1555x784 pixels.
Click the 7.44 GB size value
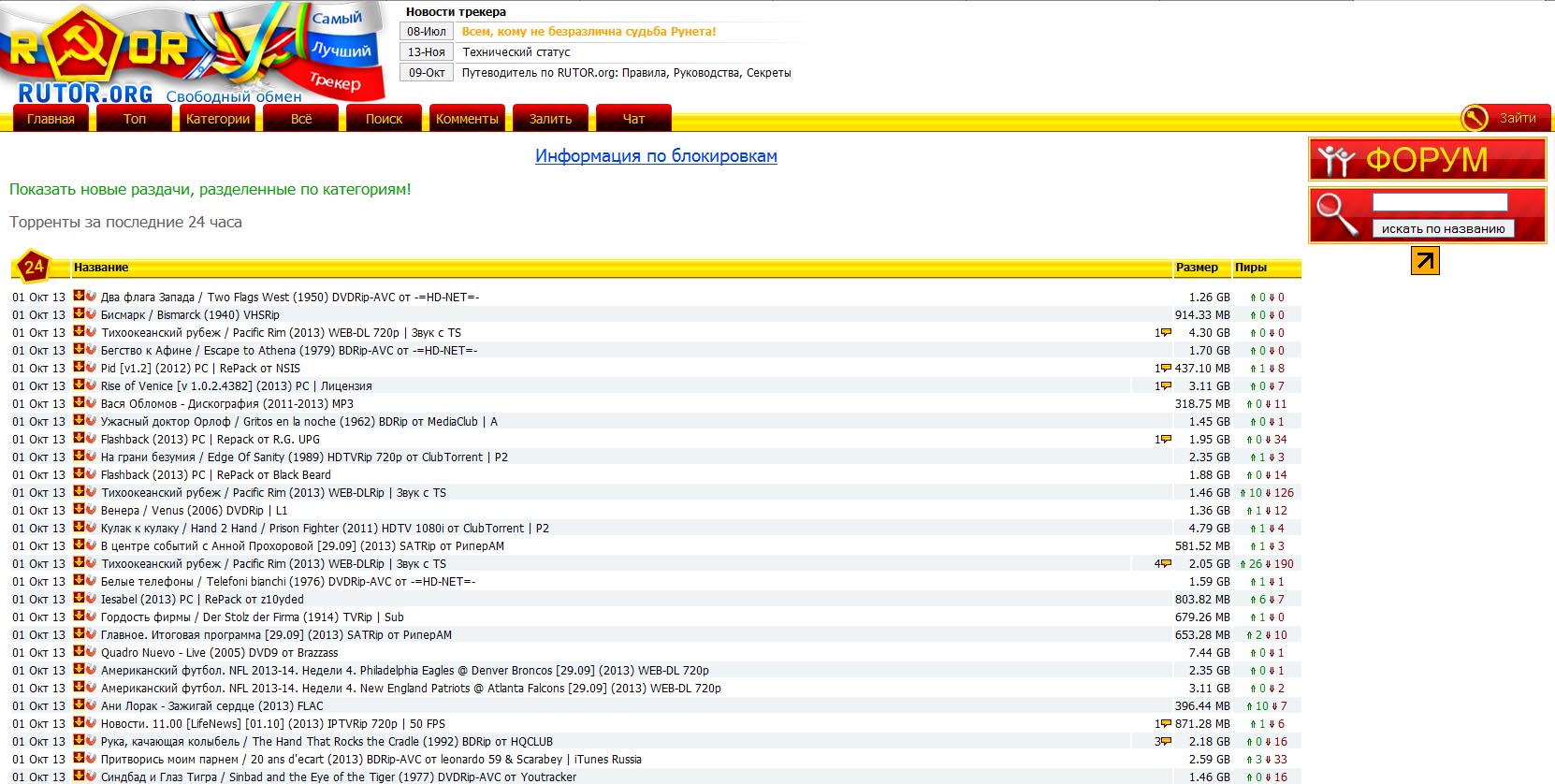coord(1209,652)
